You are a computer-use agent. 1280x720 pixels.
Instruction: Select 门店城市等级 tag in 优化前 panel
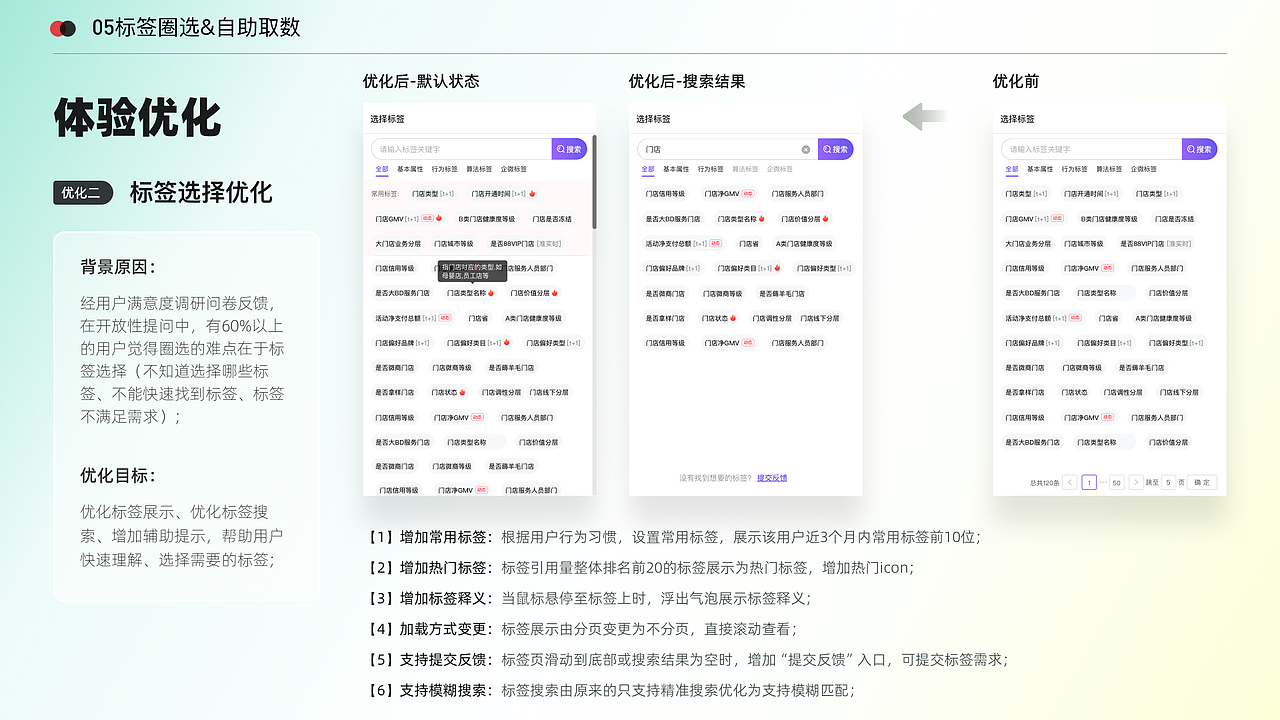1084,244
